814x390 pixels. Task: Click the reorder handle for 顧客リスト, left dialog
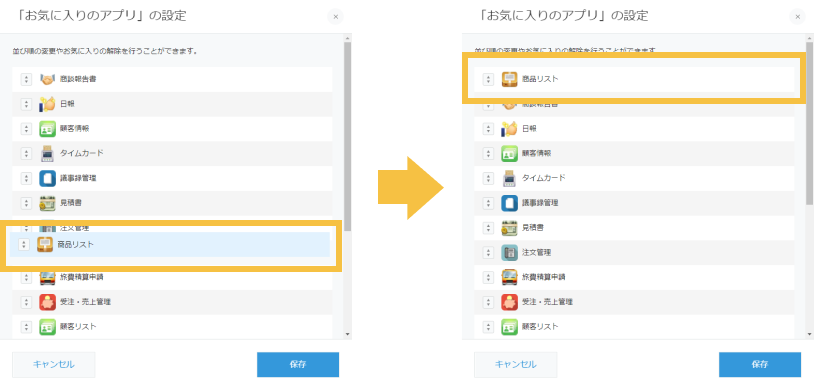click(x=26, y=327)
